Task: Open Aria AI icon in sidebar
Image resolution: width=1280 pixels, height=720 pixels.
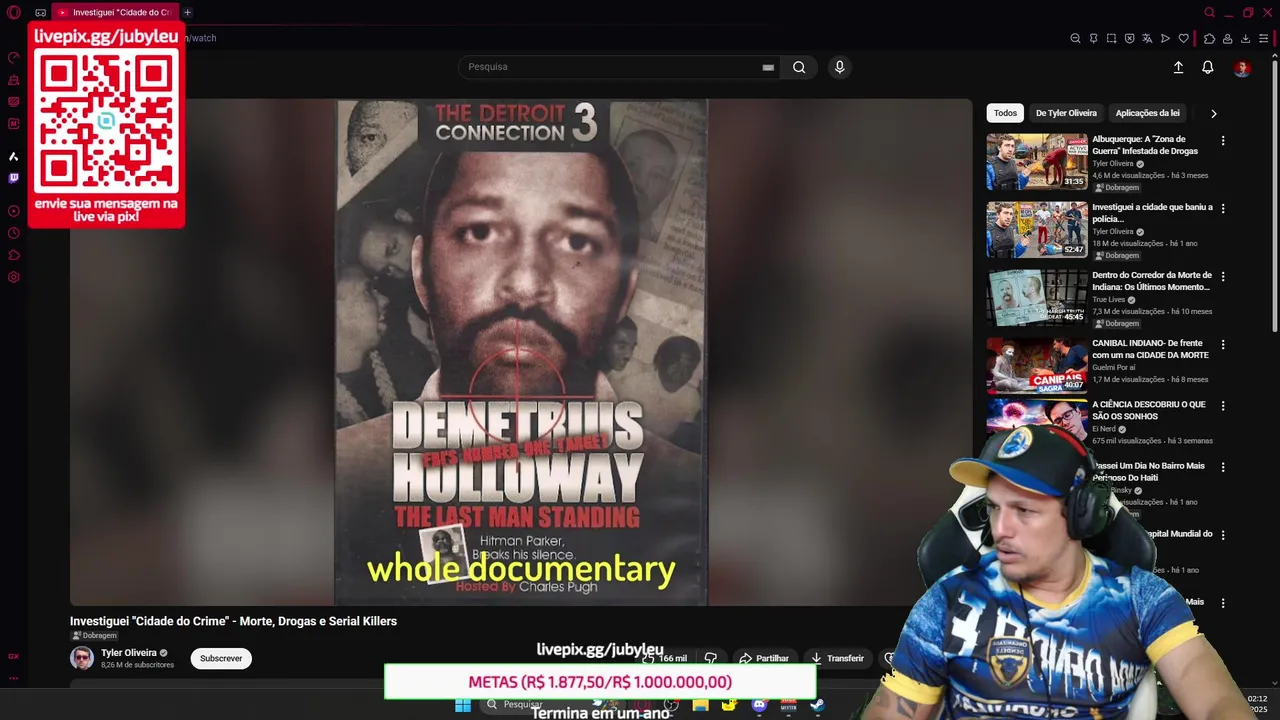Action: pos(14,156)
